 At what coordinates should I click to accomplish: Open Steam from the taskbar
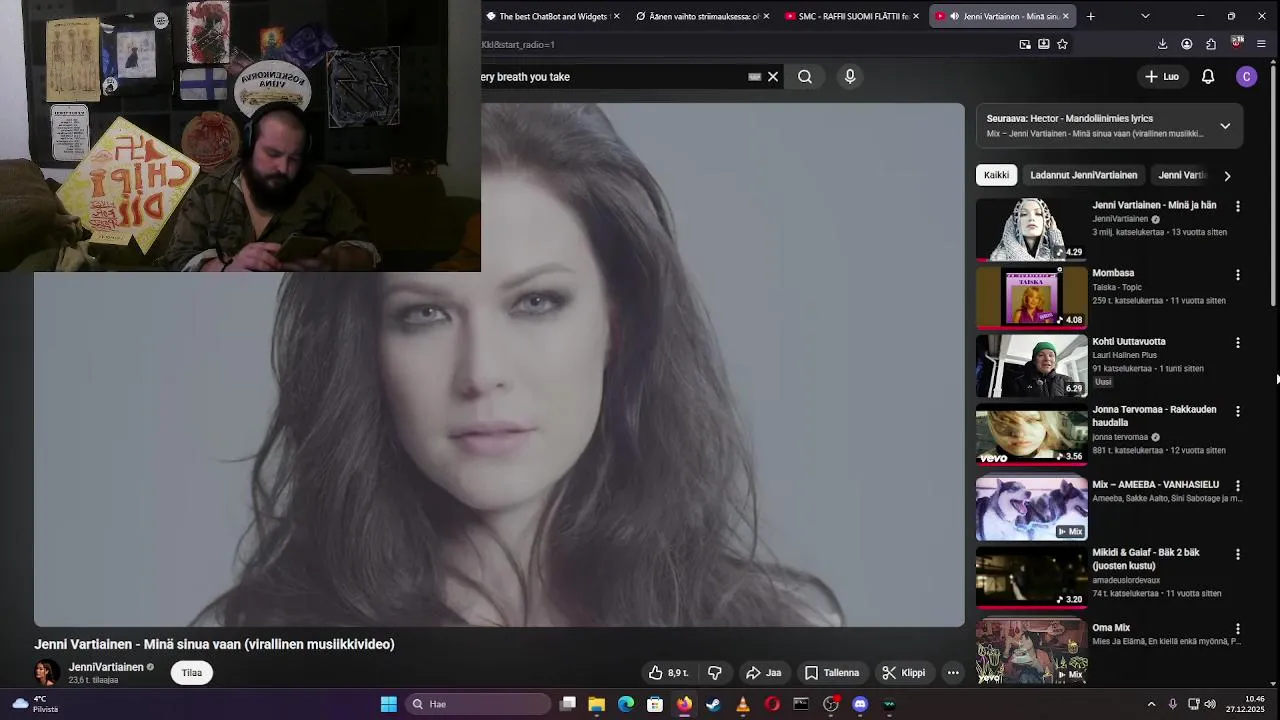click(x=713, y=704)
